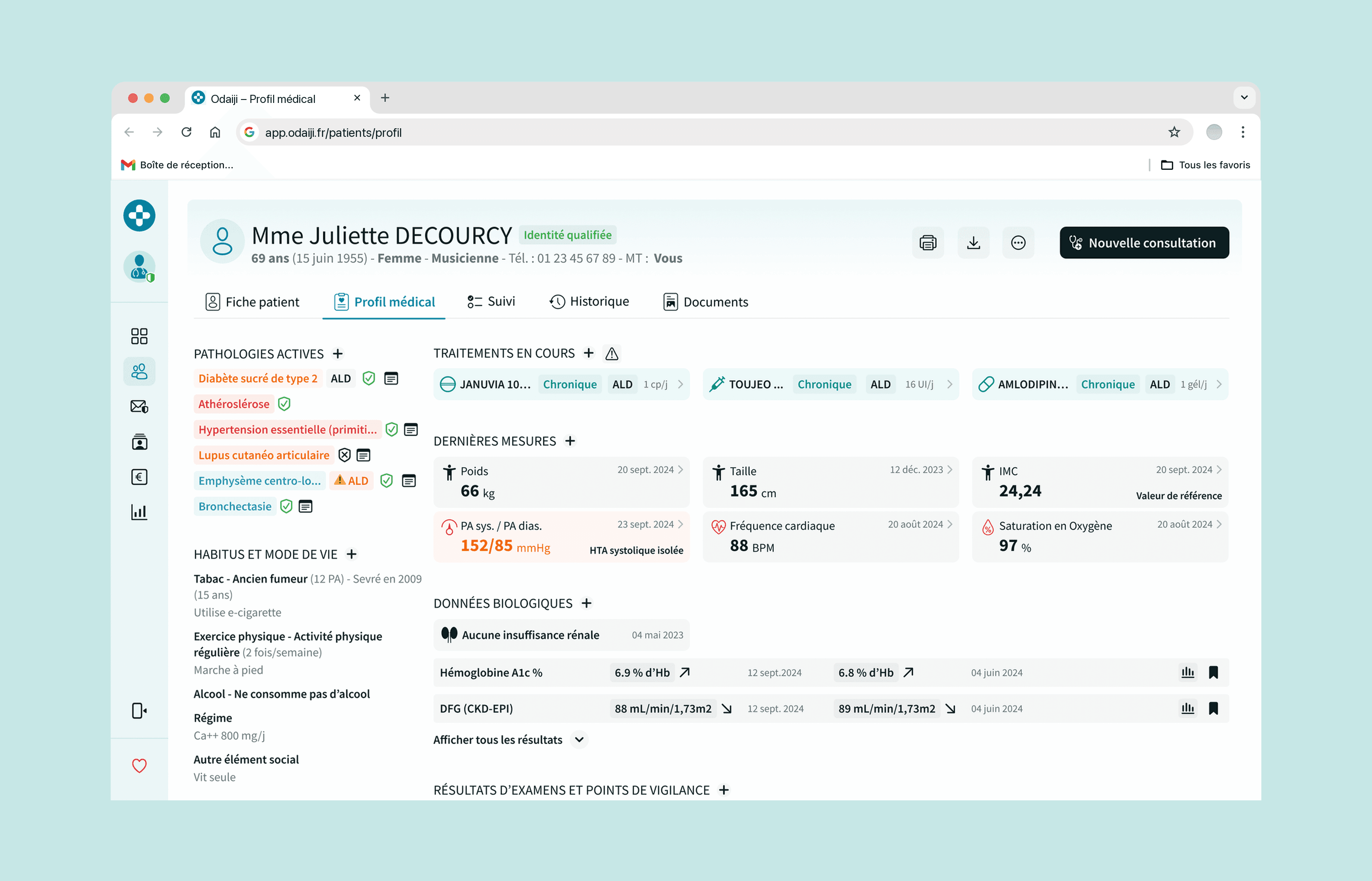Toggle bookmark on DFG (CKD-EPI) row
The height and width of the screenshot is (881, 1372).
[1213, 708]
